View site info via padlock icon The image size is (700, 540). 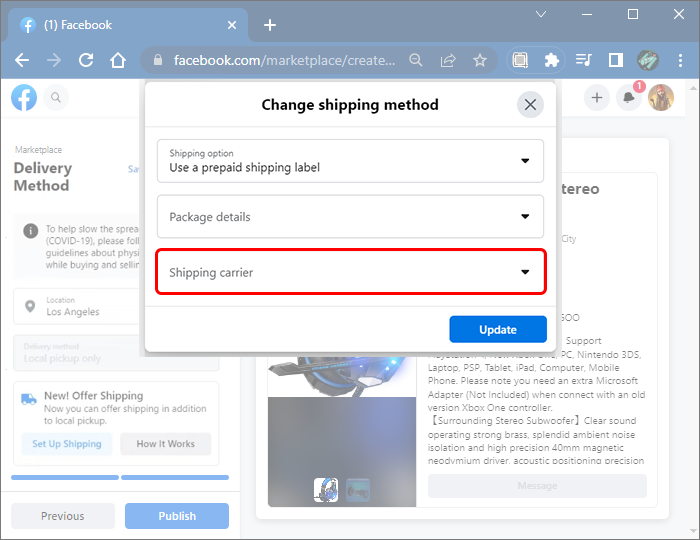[158, 60]
